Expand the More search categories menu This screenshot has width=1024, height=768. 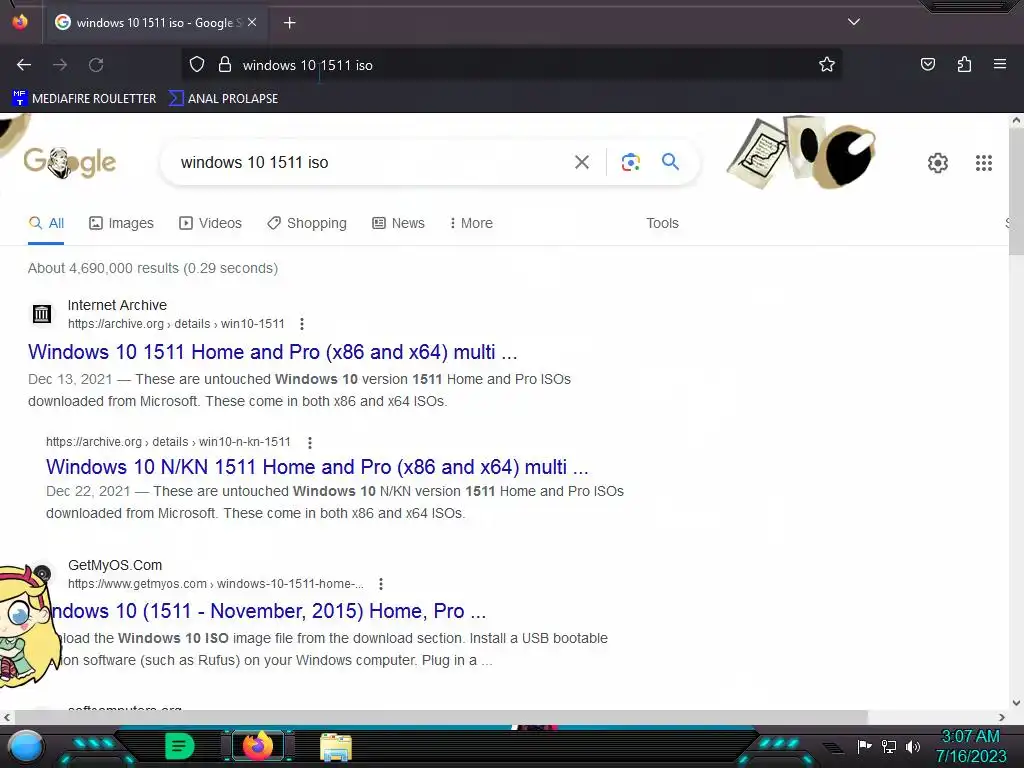pos(472,223)
